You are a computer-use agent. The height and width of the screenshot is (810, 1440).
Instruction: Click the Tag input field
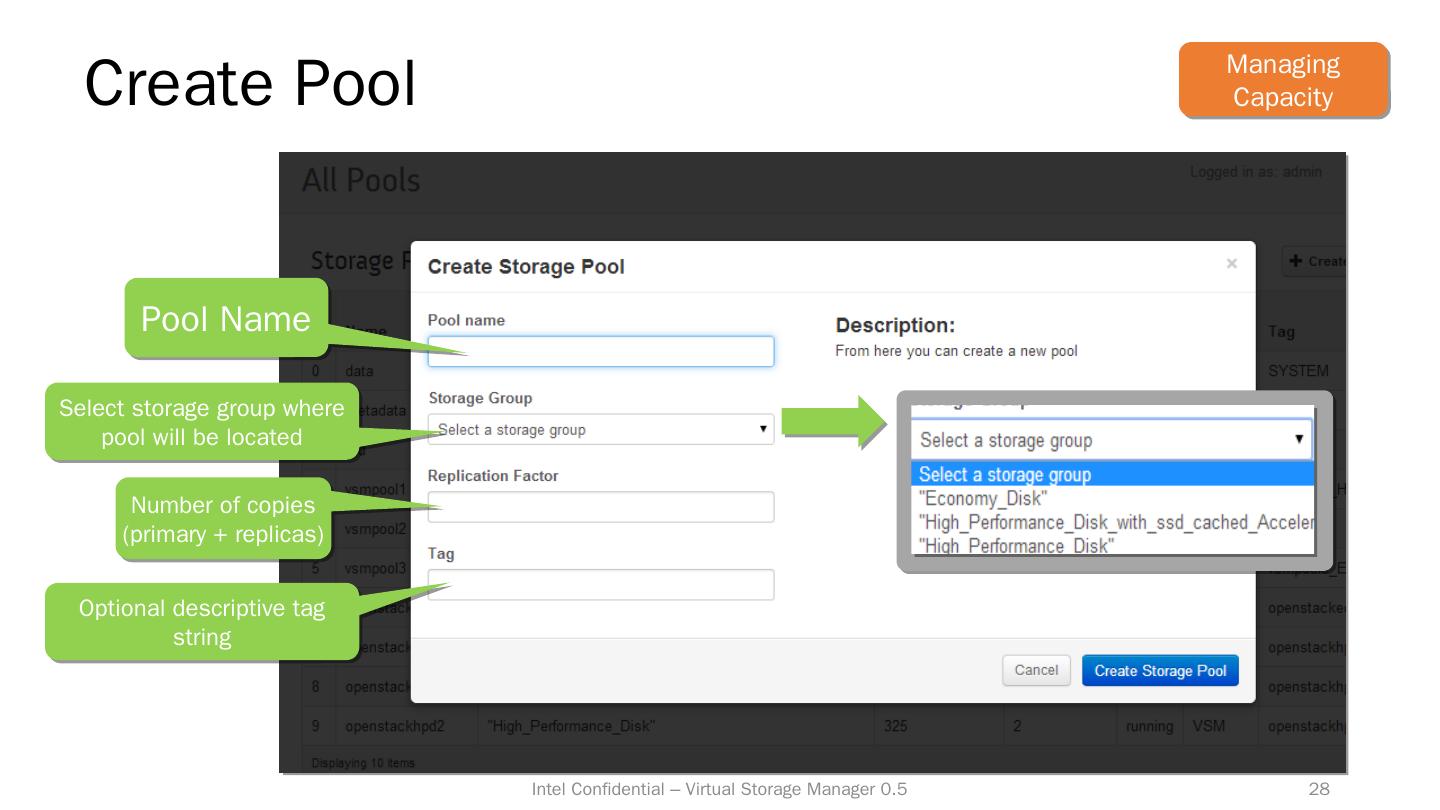click(600, 585)
